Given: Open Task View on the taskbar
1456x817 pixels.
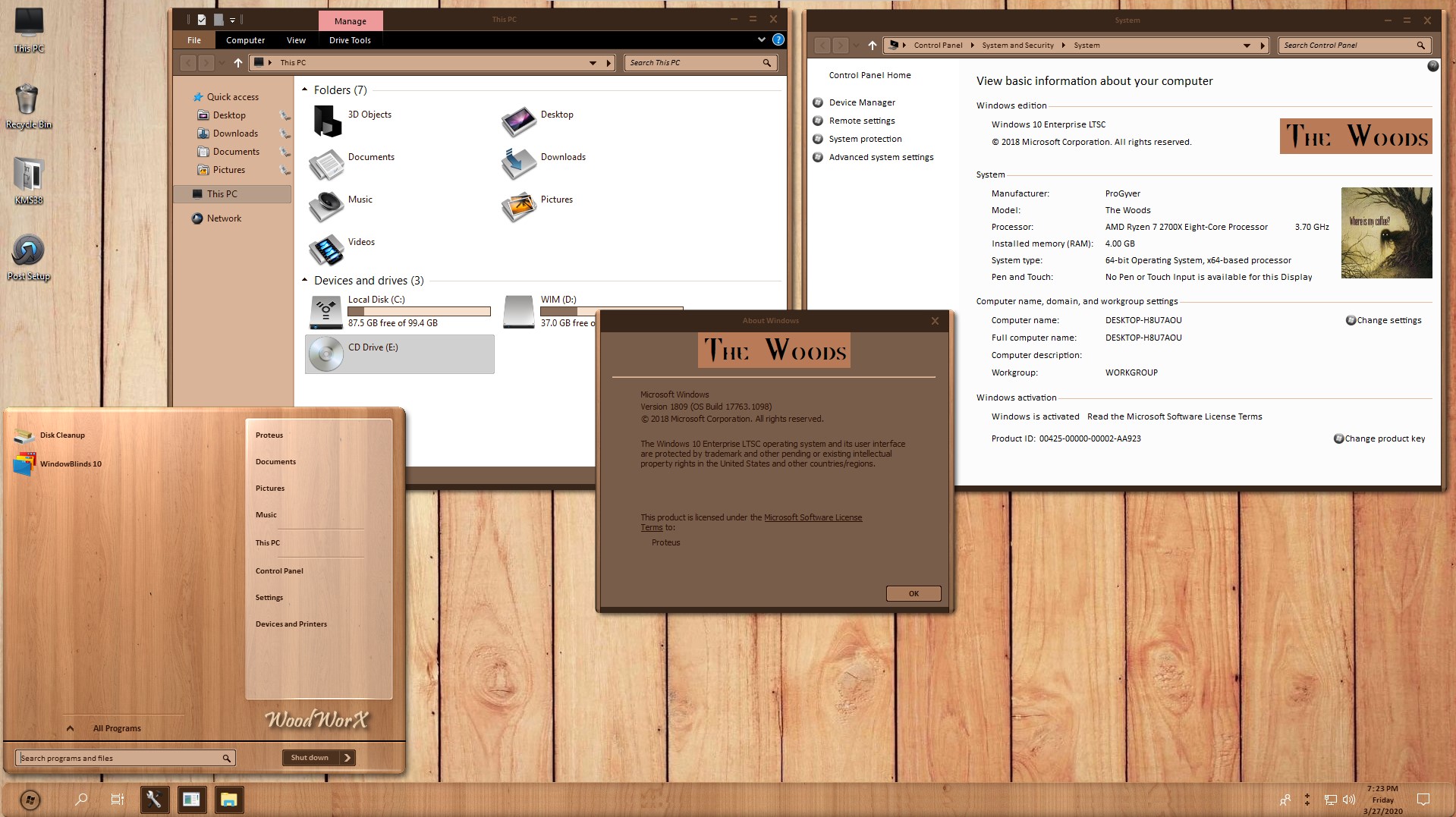Looking at the screenshot, I should point(118,800).
